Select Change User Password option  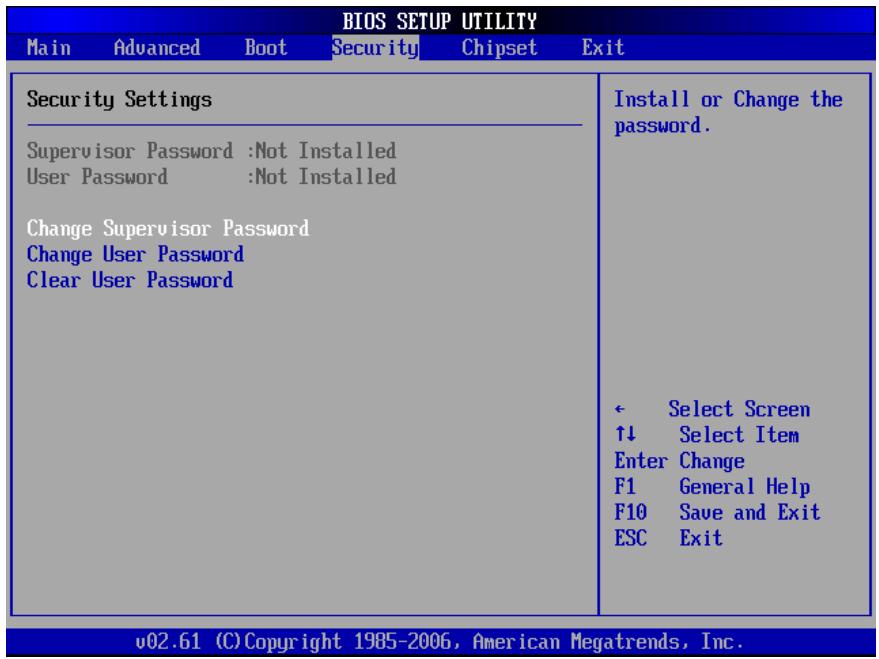tap(135, 254)
